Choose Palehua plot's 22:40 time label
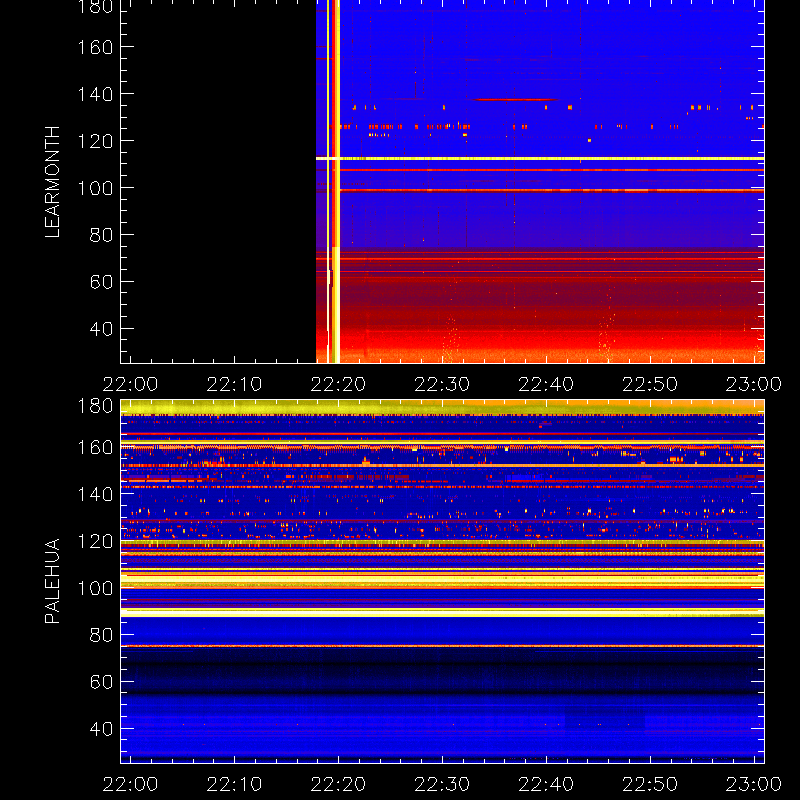 pos(546,784)
